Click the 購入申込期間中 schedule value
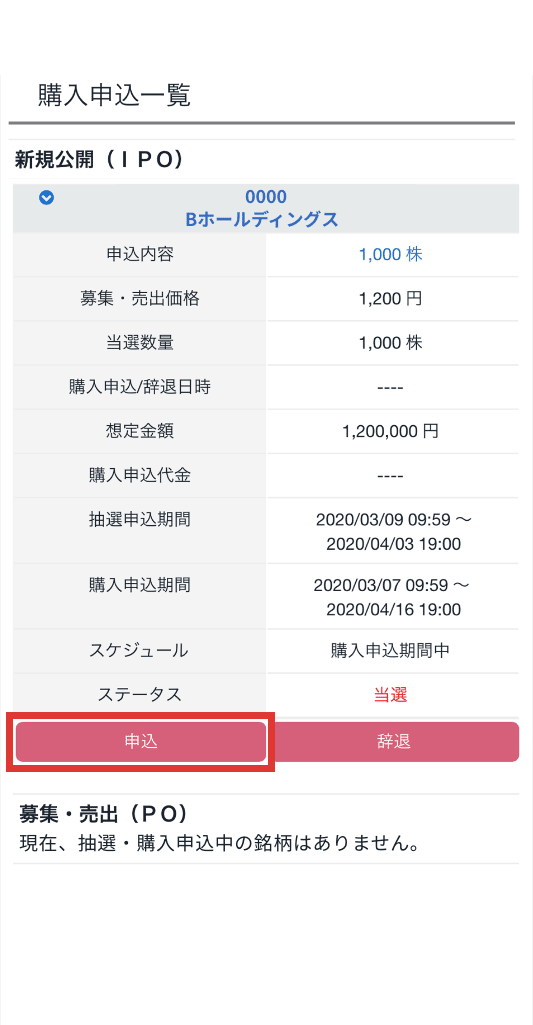This screenshot has width=533, height=1025. (x=390, y=650)
